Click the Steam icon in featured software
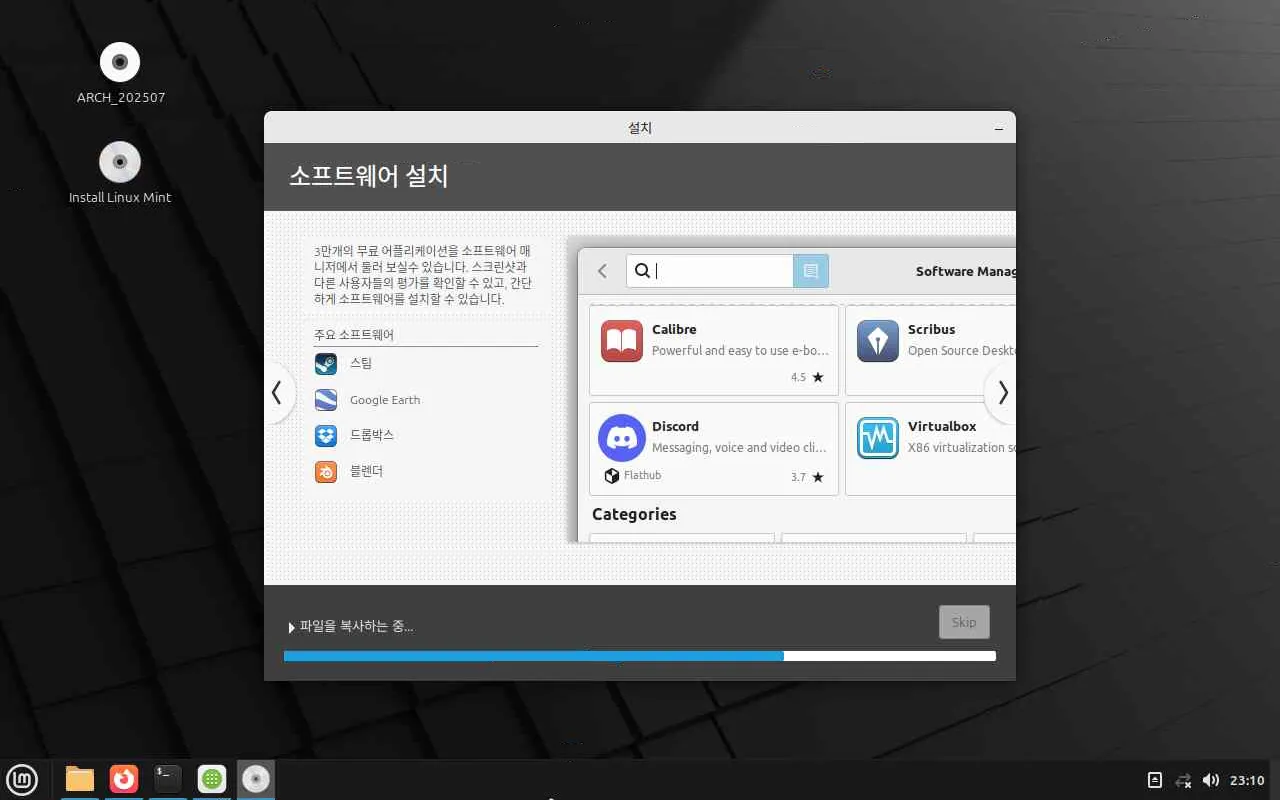The height and width of the screenshot is (800, 1280). click(326, 364)
